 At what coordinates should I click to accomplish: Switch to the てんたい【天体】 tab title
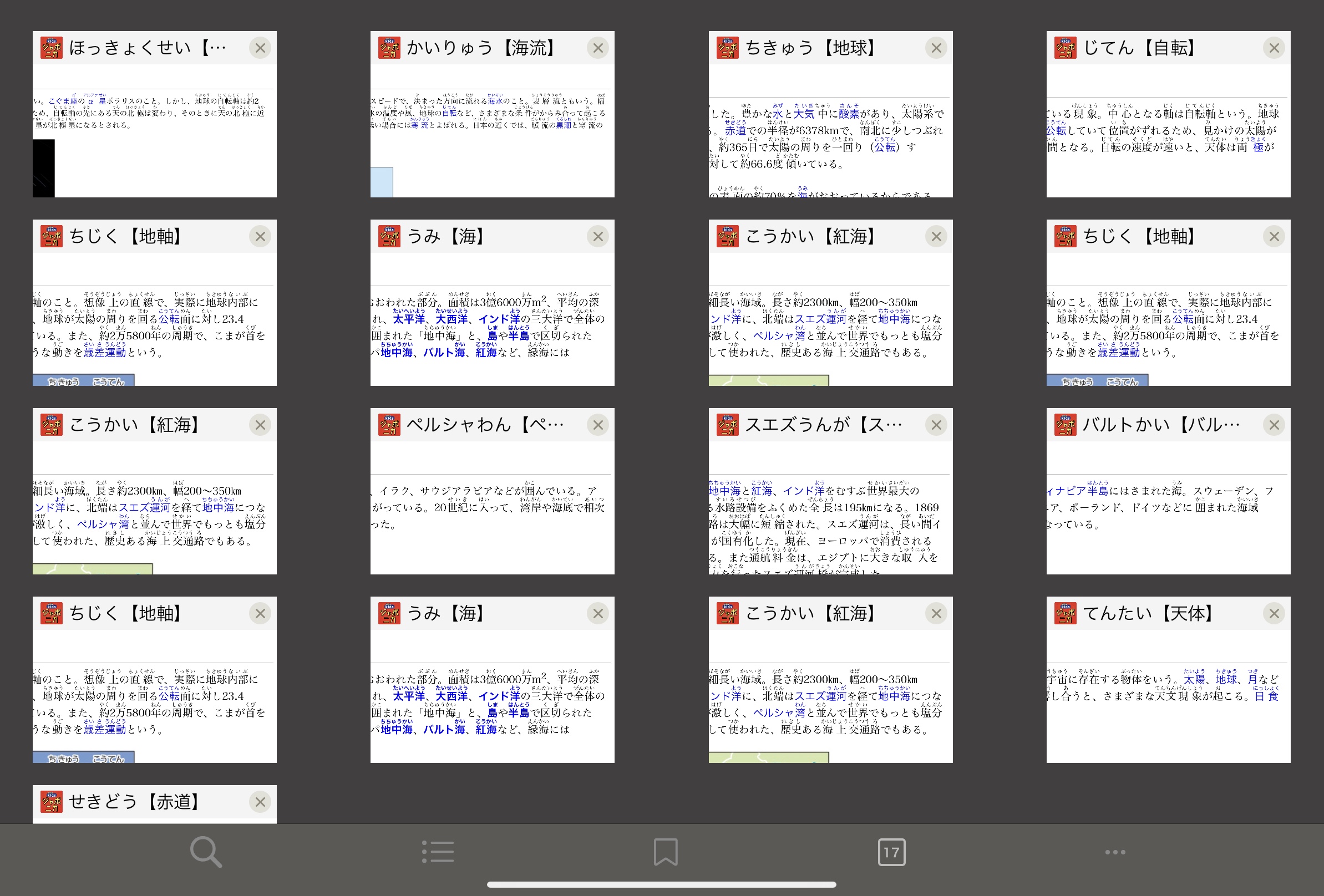coord(1149,613)
